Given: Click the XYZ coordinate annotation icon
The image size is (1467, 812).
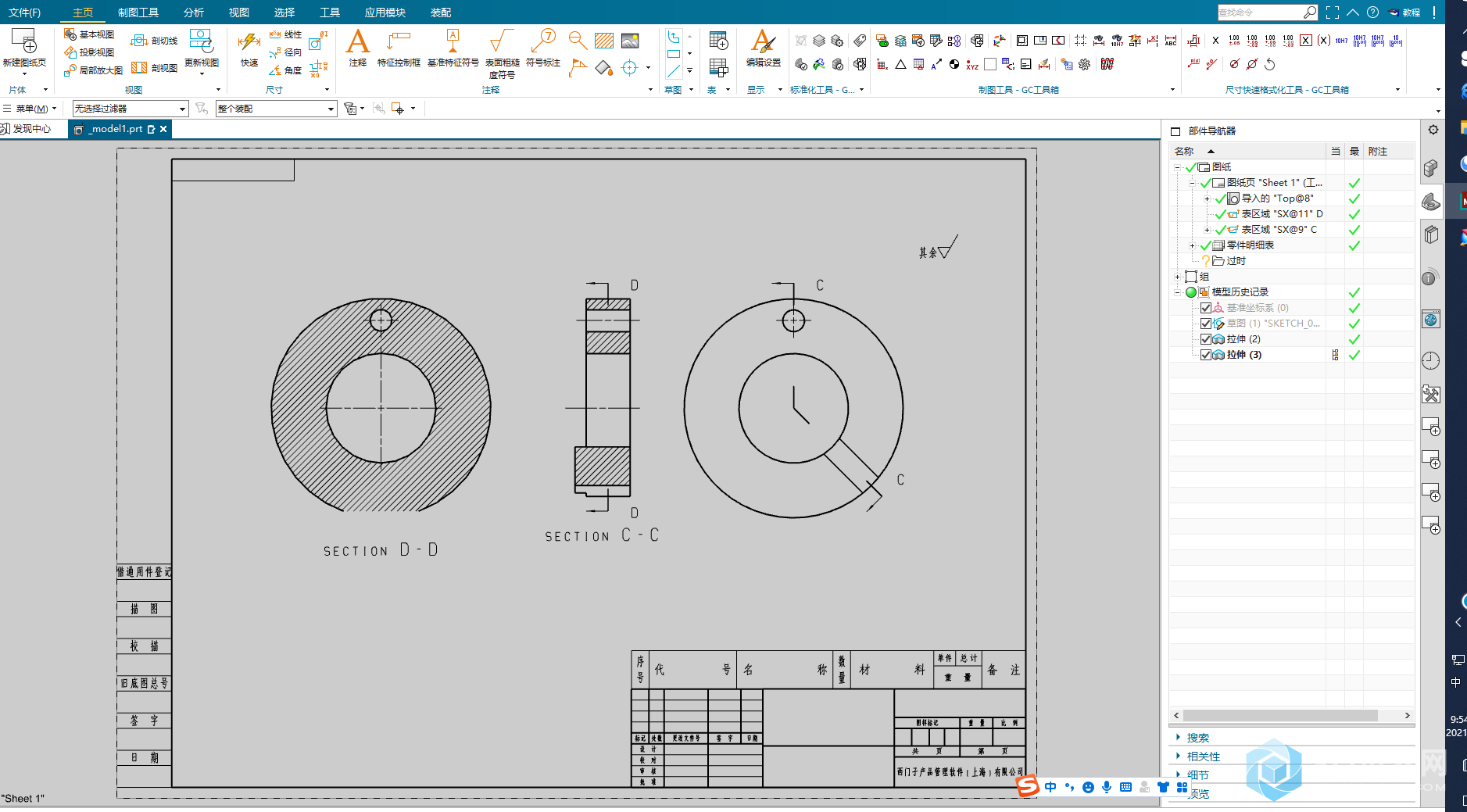Looking at the screenshot, I should pyautogui.click(x=972, y=65).
